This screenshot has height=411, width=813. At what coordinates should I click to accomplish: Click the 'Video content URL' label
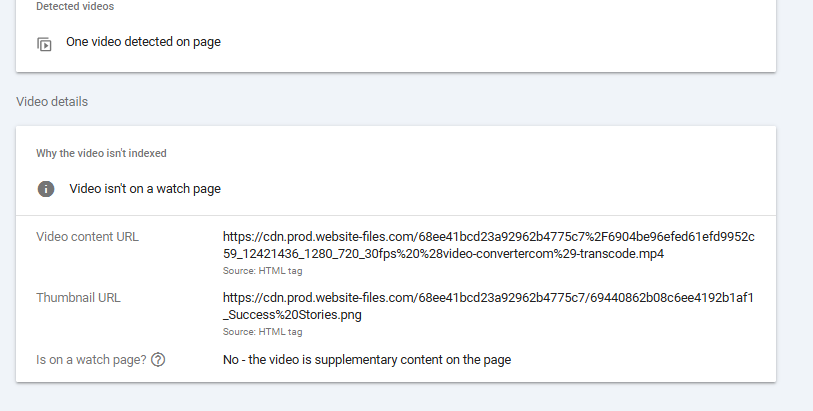pyautogui.click(x=87, y=237)
